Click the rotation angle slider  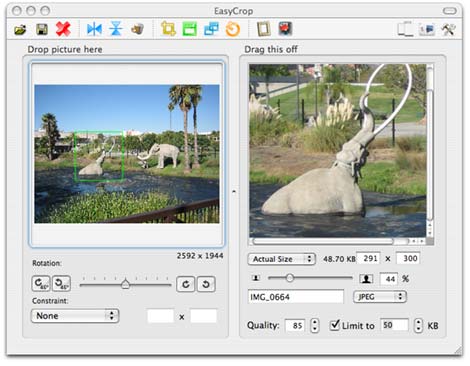125,284
